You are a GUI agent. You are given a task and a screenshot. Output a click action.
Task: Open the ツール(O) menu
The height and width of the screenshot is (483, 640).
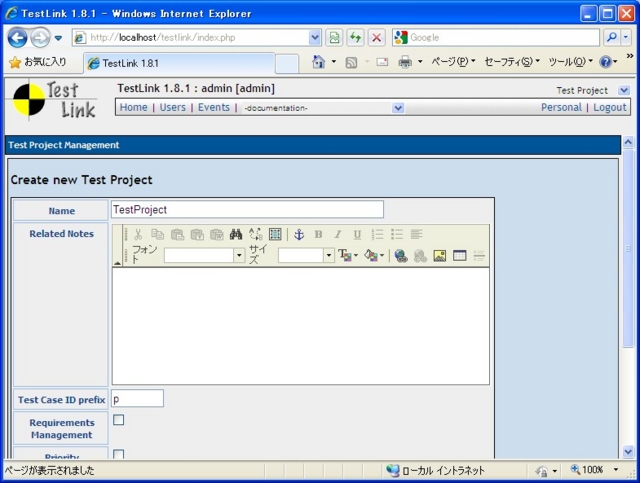[571, 62]
